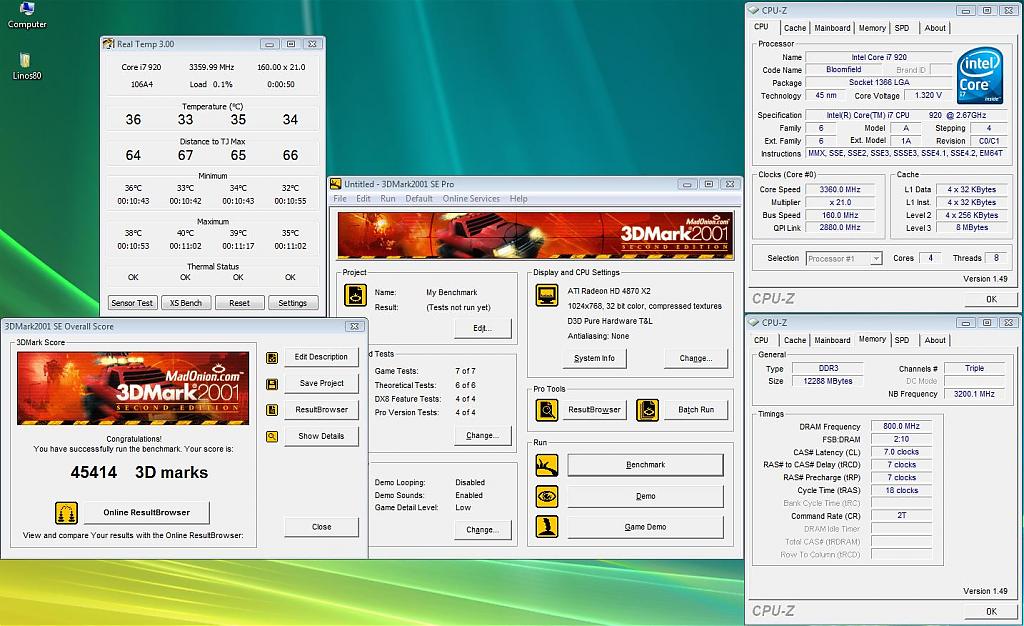Open System Info in 3DMark2001
The width and height of the screenshot is (1024, 626).
(594, 358)
